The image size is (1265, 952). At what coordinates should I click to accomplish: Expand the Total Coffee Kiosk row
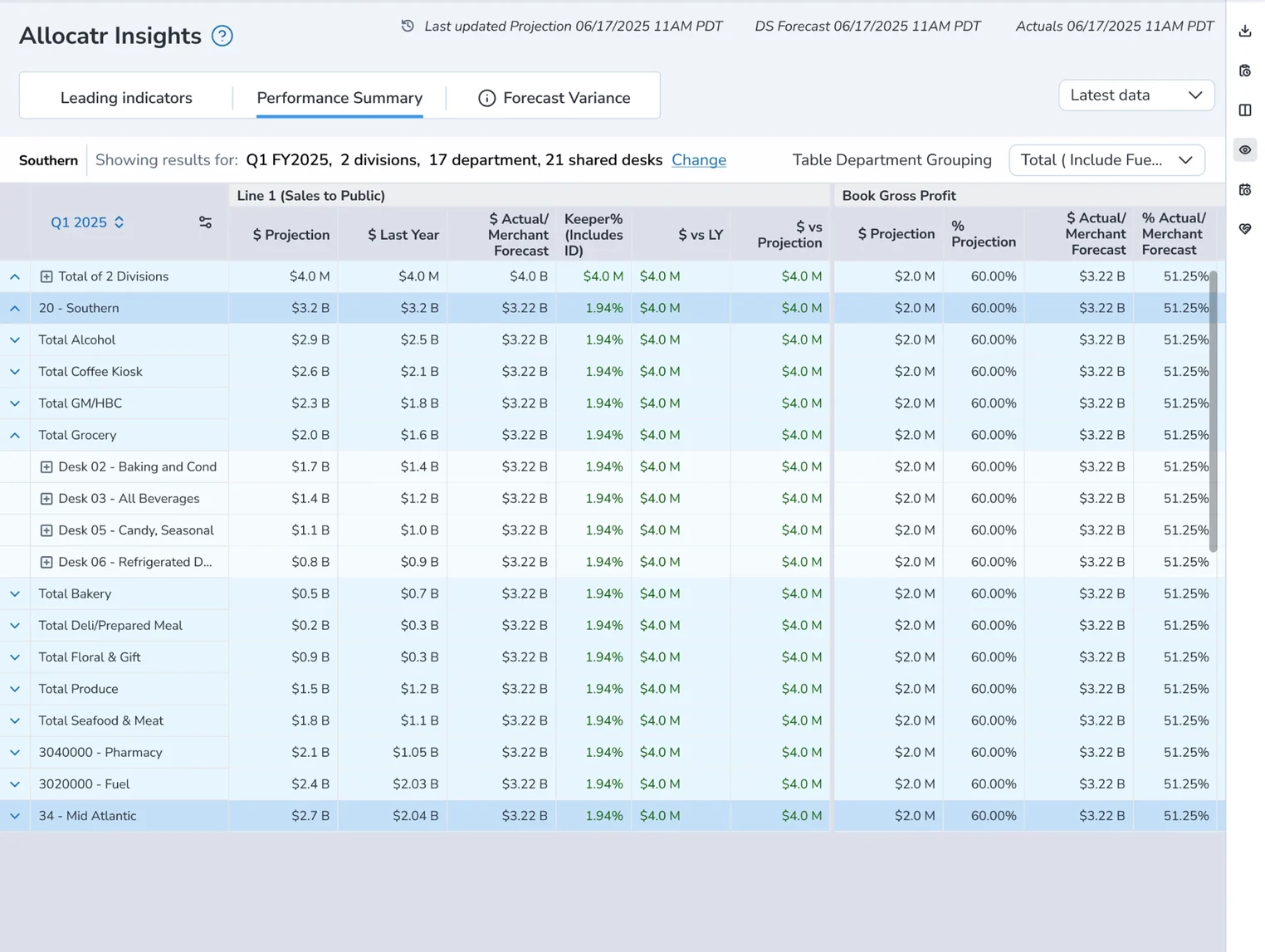[x=15, y=372]
